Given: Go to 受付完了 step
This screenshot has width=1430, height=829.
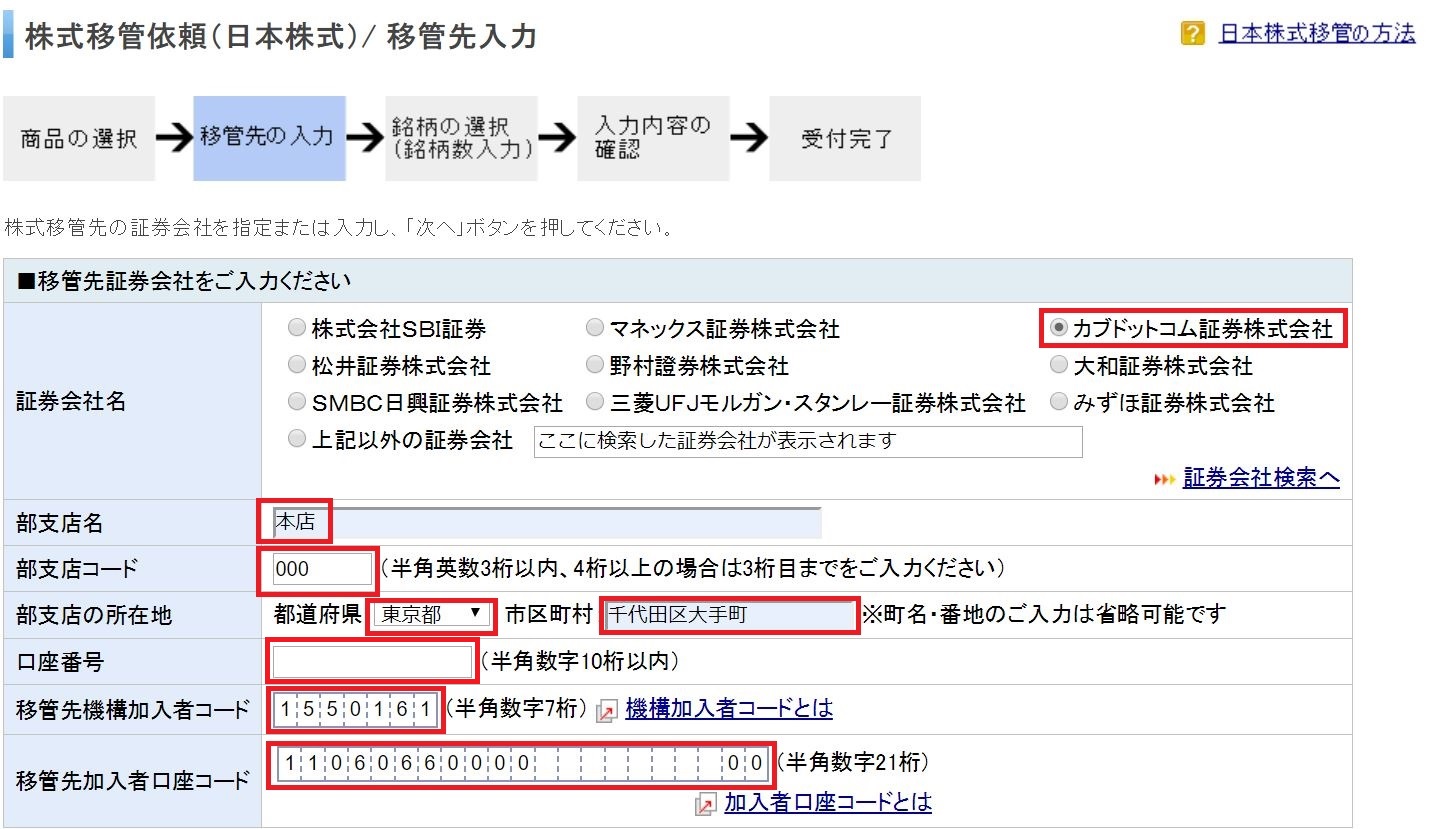Looking at the screenshot, I should click(x=845, y=138).
